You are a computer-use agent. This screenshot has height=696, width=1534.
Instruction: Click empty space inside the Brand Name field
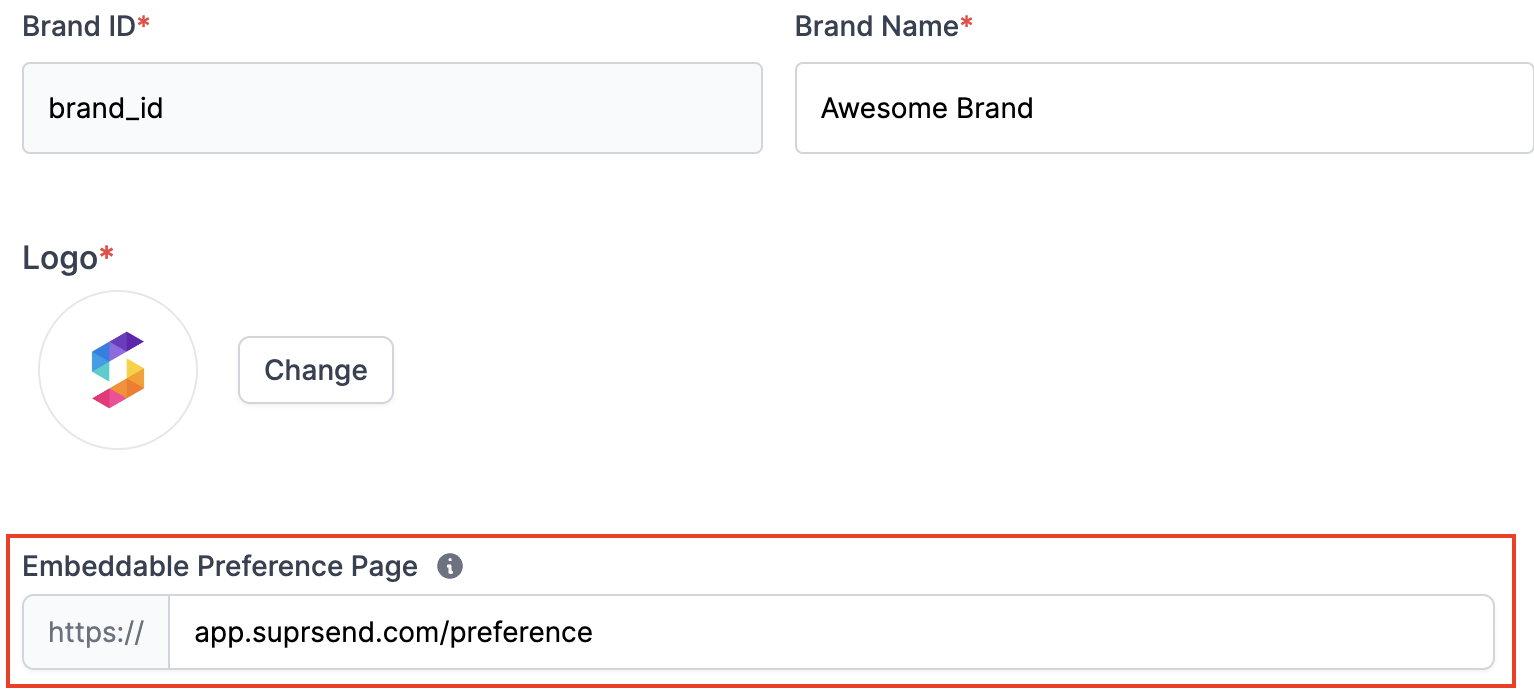pos(1300,108)
